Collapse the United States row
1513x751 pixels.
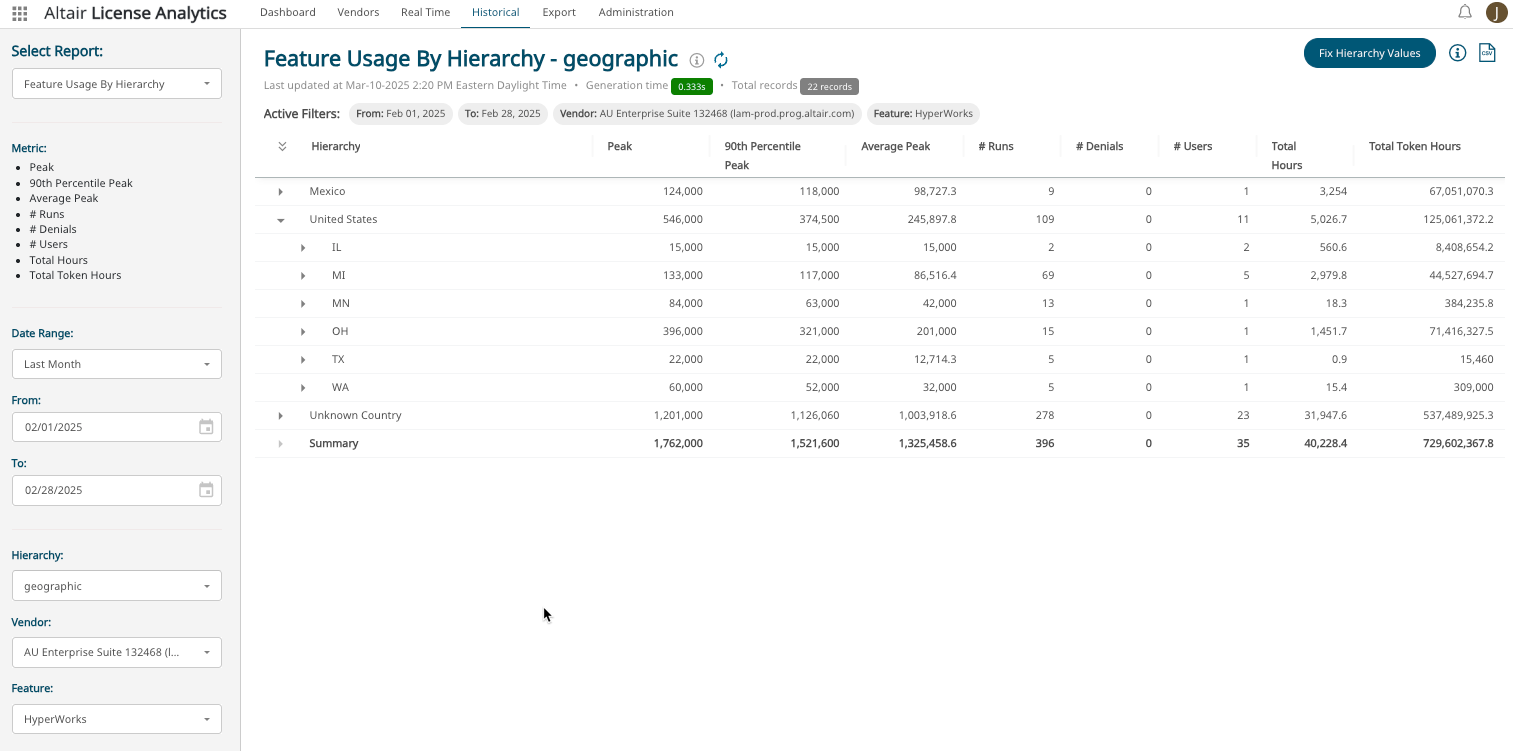coord(281,220)
